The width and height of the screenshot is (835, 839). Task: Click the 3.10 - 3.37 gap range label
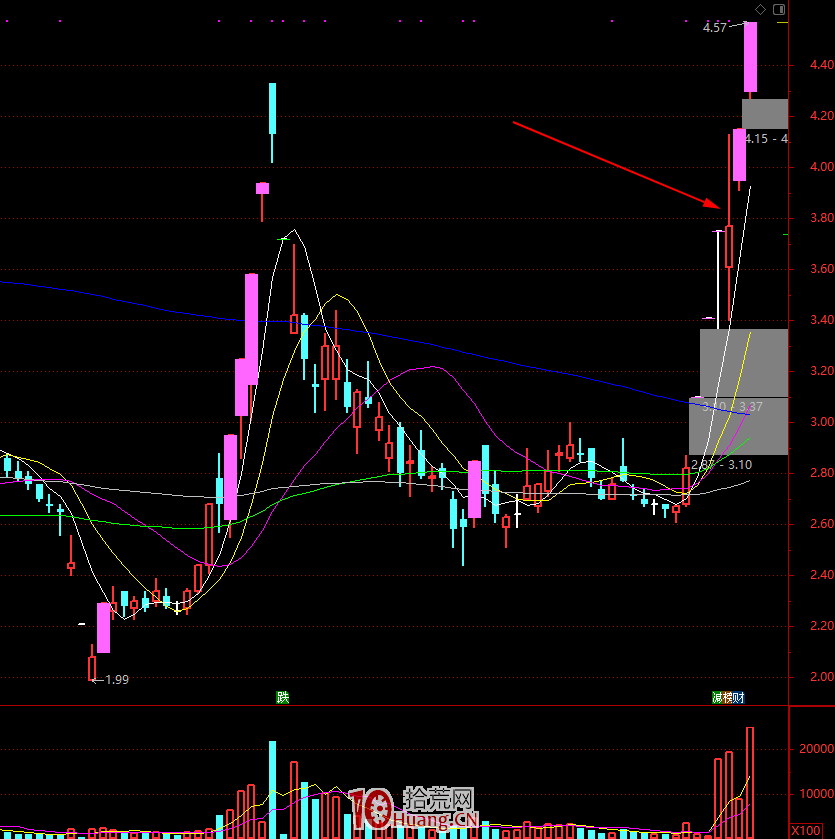point(732,407)
